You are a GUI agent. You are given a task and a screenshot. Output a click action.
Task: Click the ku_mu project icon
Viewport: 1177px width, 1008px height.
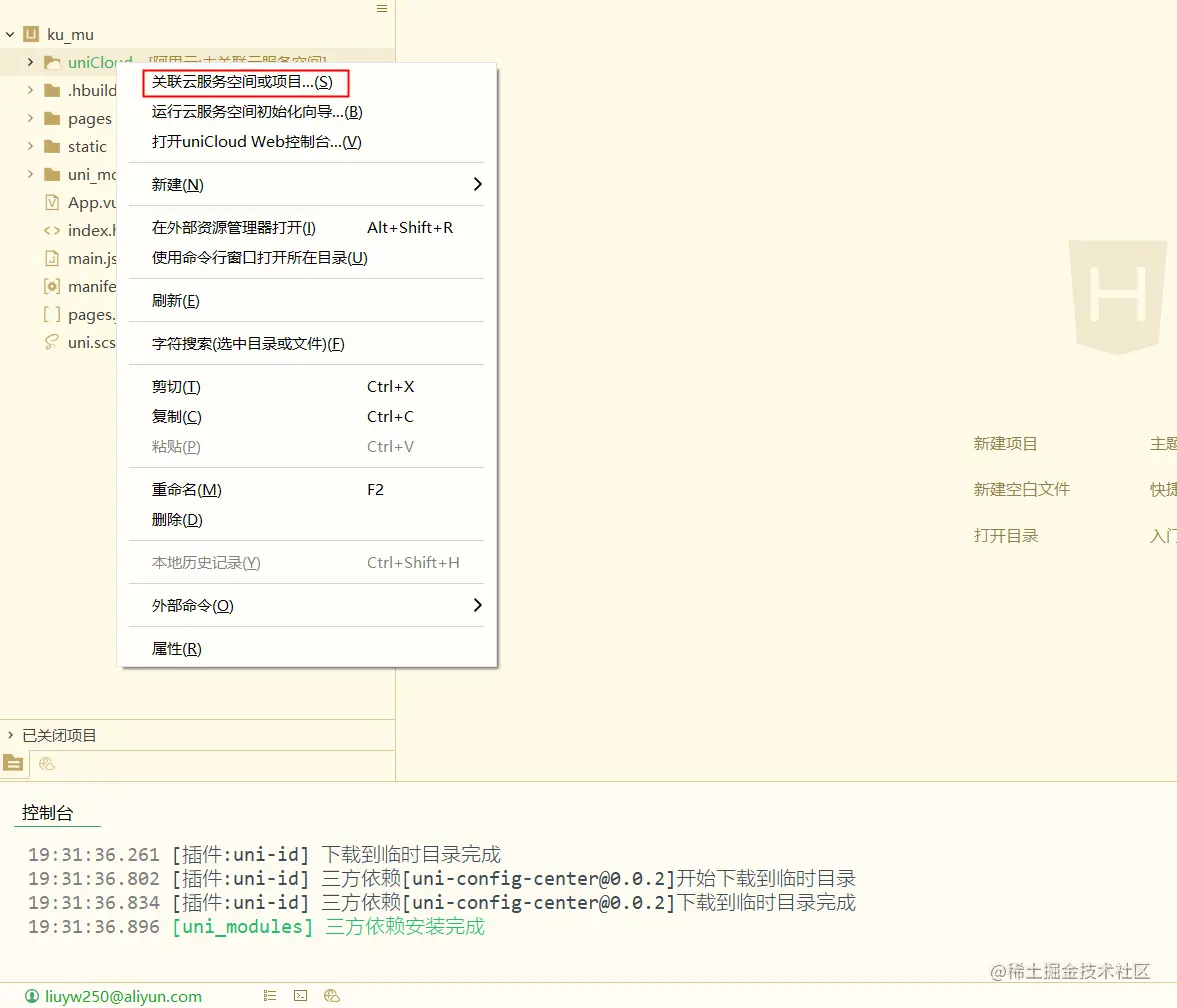click(x=31, y=34)
